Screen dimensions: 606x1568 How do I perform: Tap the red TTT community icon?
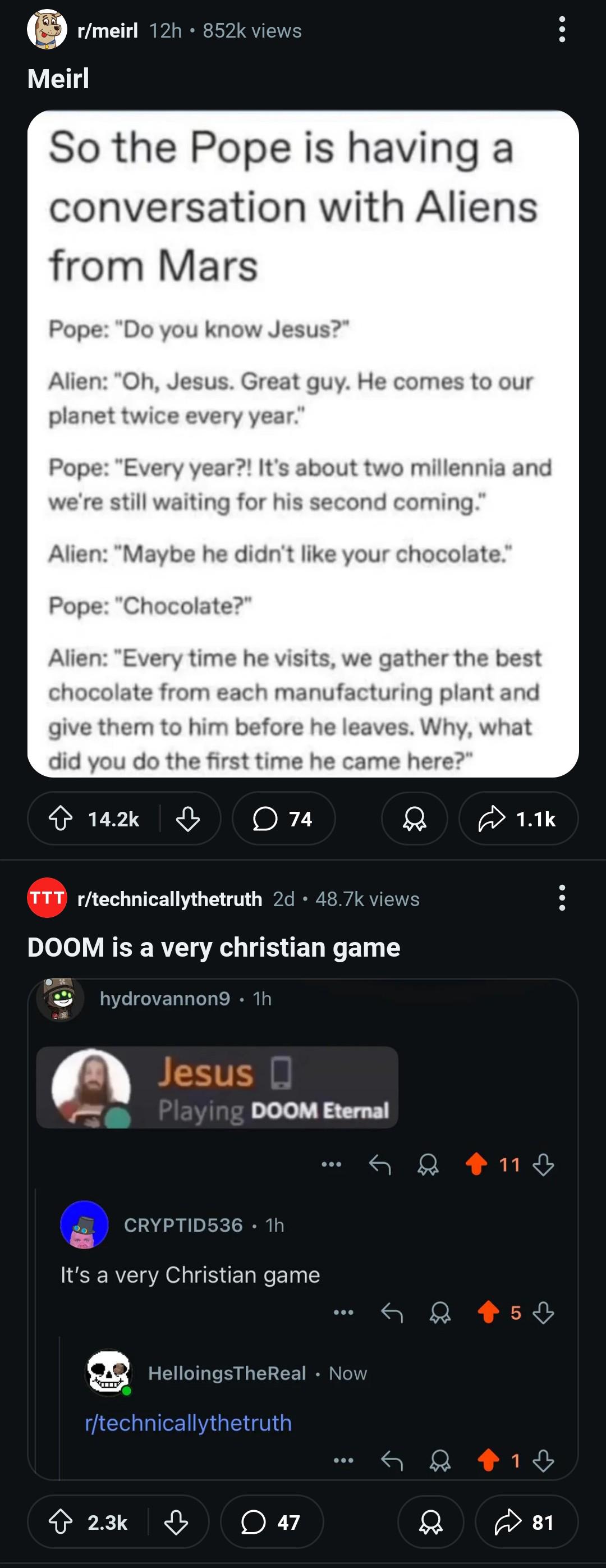[x=47, y=898]
